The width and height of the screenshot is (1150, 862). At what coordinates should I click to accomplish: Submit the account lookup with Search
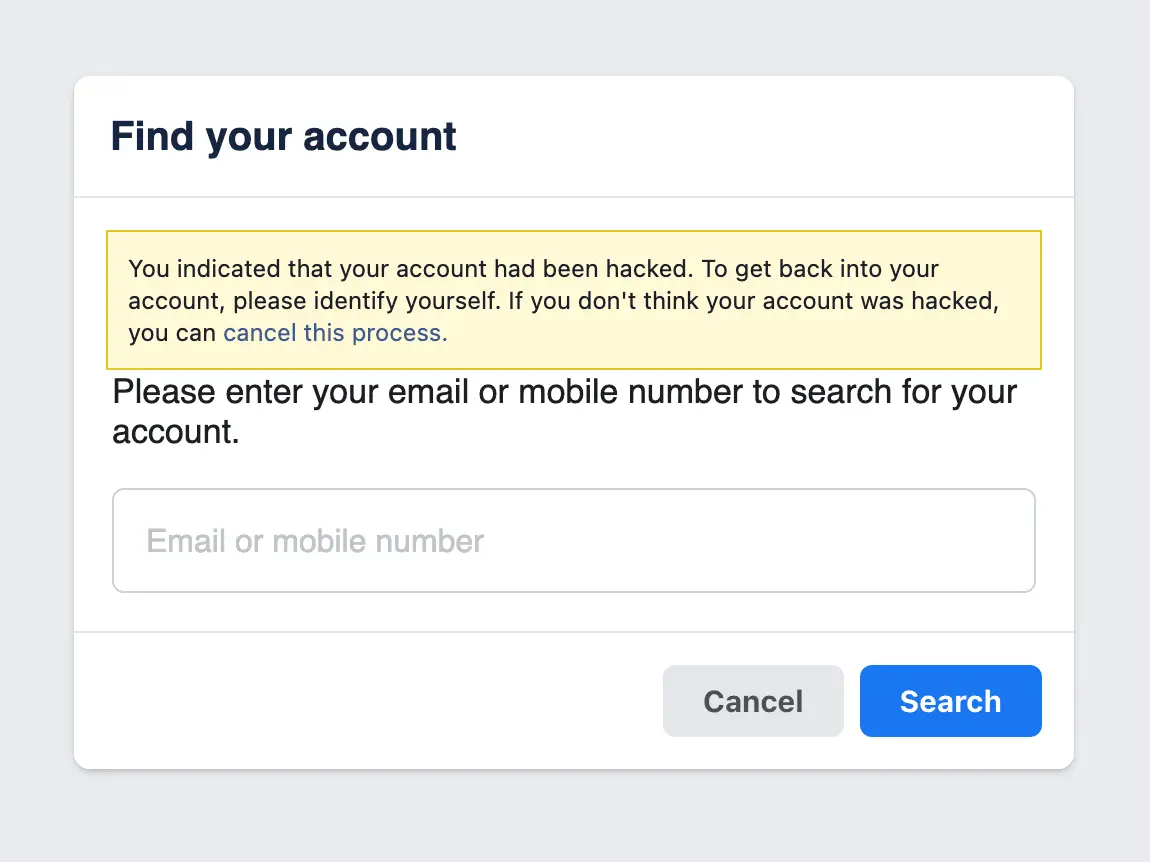[x=950, y=701]
